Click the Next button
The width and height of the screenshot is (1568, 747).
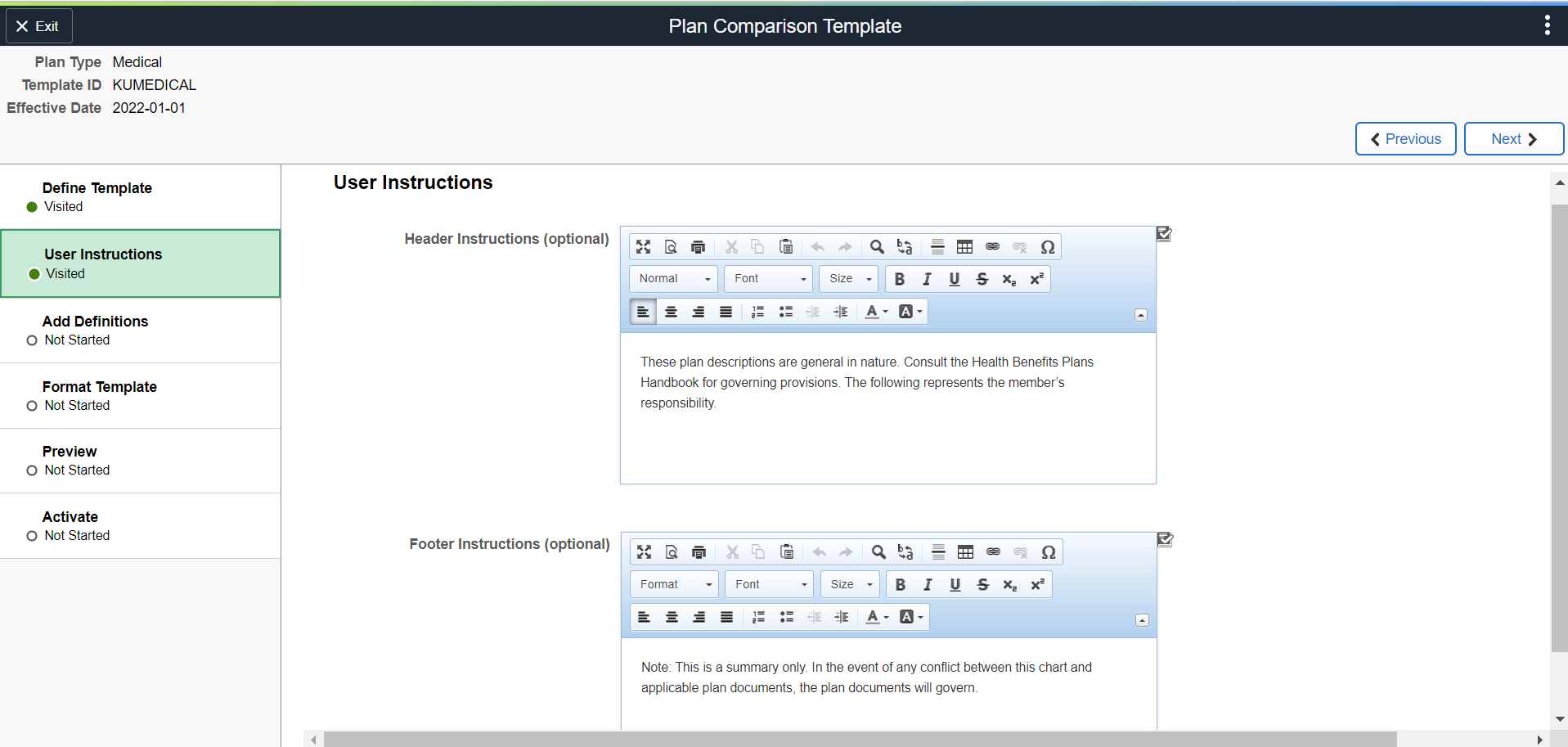(1513, 139)
